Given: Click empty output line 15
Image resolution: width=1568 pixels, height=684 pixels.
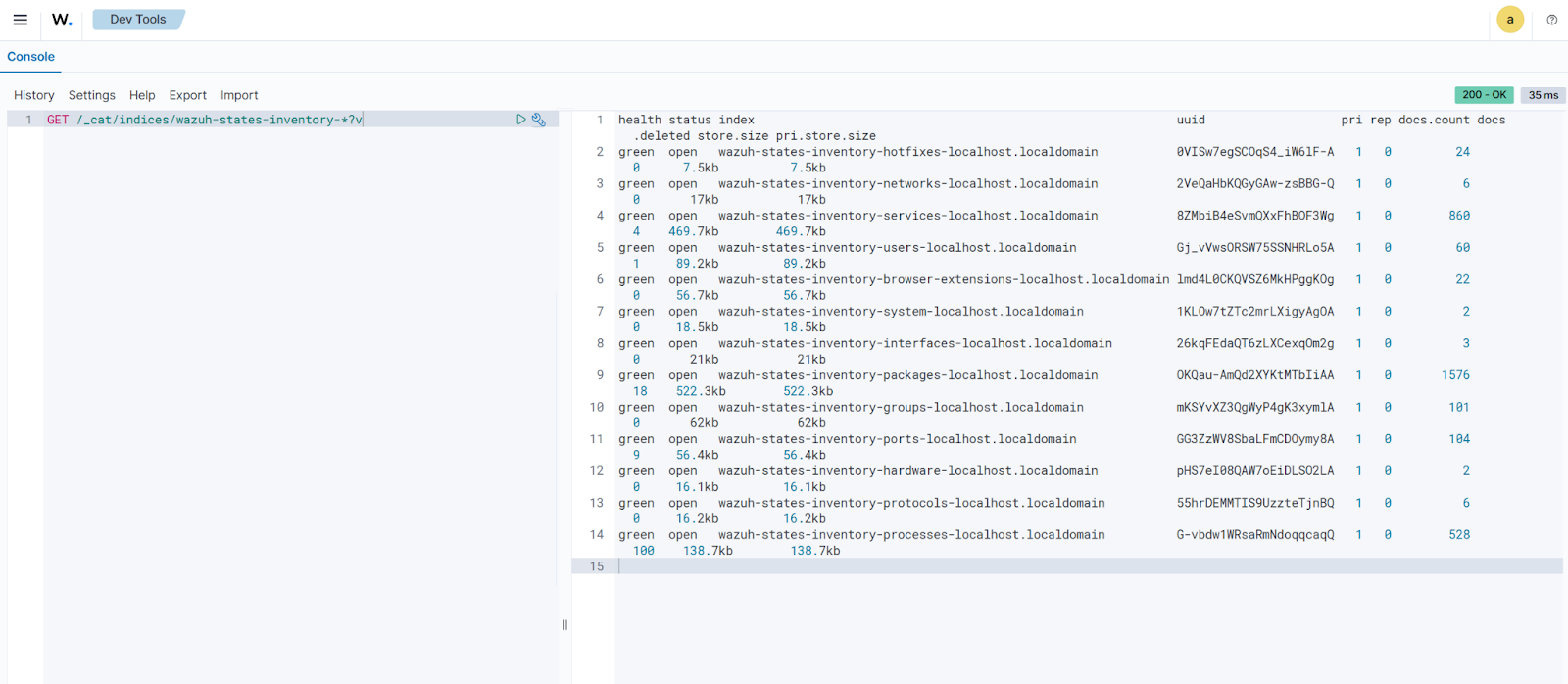Looking at the screenshot, I should pos(1090,566).
